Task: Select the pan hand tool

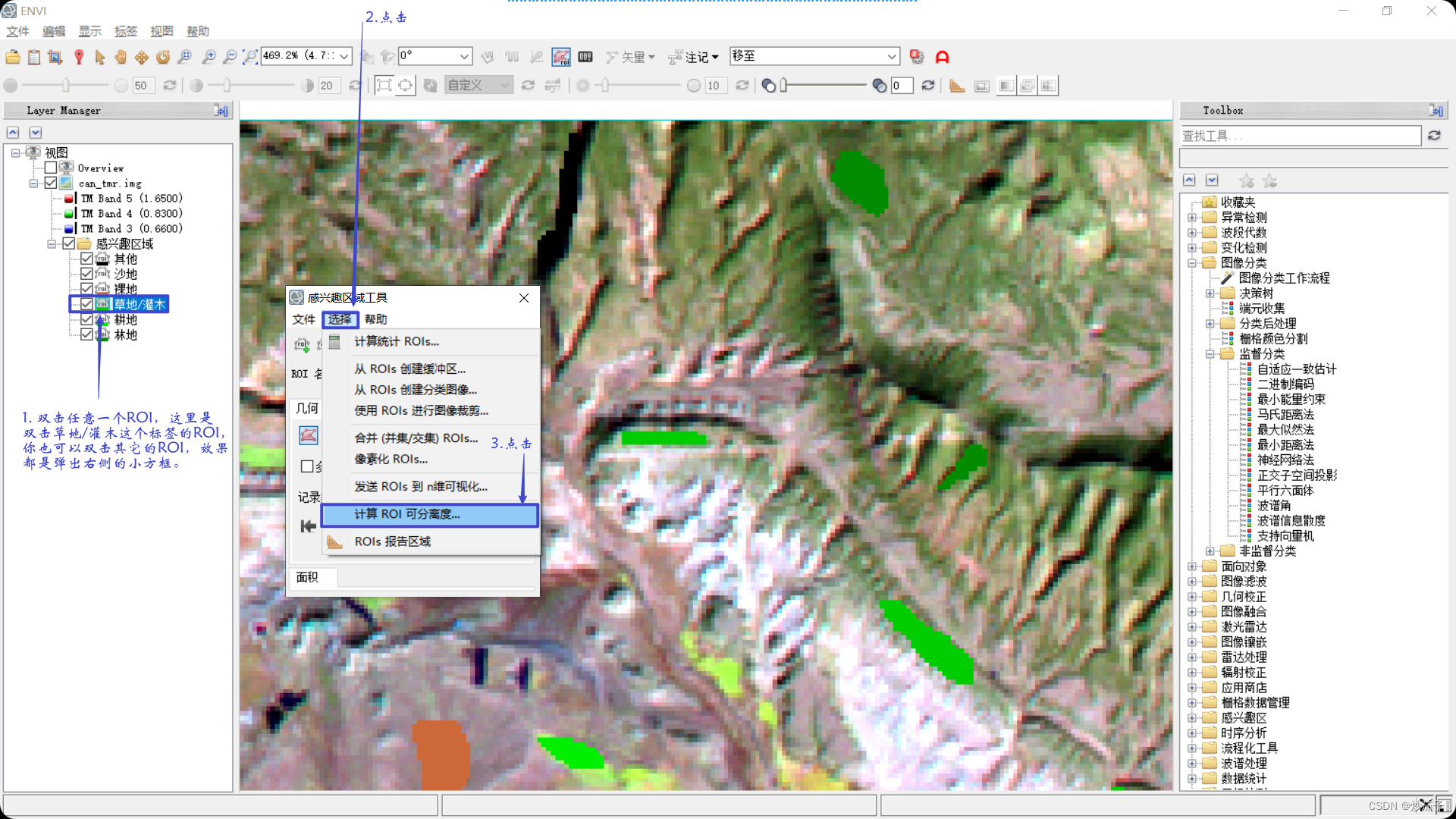Action: 121,57
